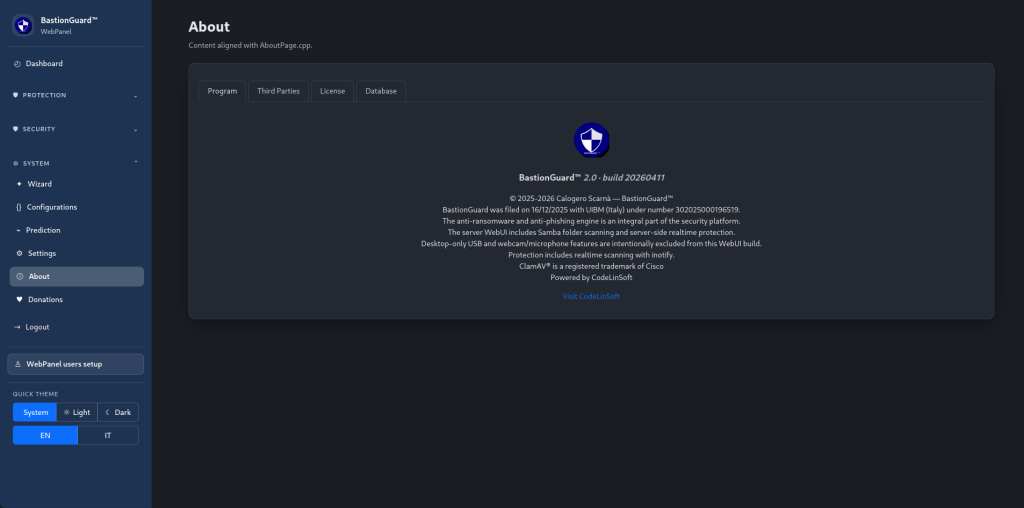Screen dimensions: 1024x508
Task: Click the BastionGuard WebPanel title
Action: (x=69, y=25)
